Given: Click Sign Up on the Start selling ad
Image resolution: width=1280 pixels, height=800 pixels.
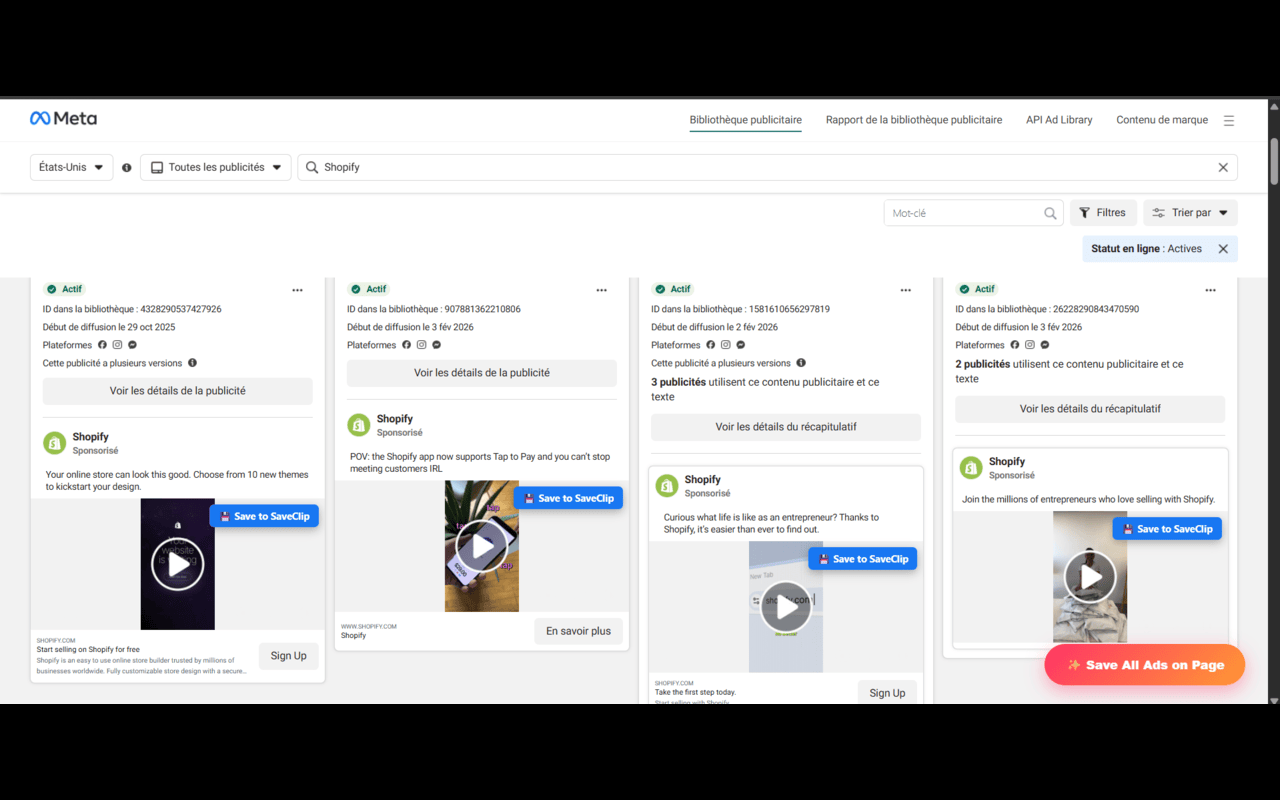Looking at the screenshot, I should coord(289,656).
